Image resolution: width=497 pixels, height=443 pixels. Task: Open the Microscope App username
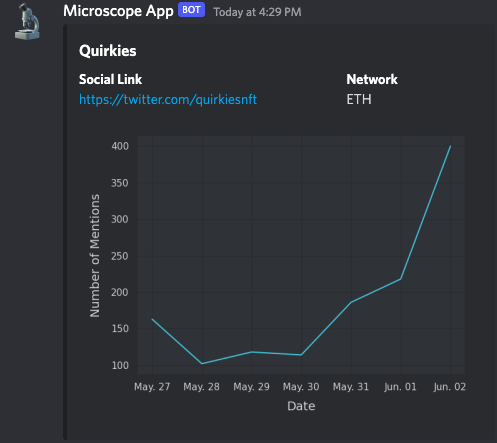point(118,11)
